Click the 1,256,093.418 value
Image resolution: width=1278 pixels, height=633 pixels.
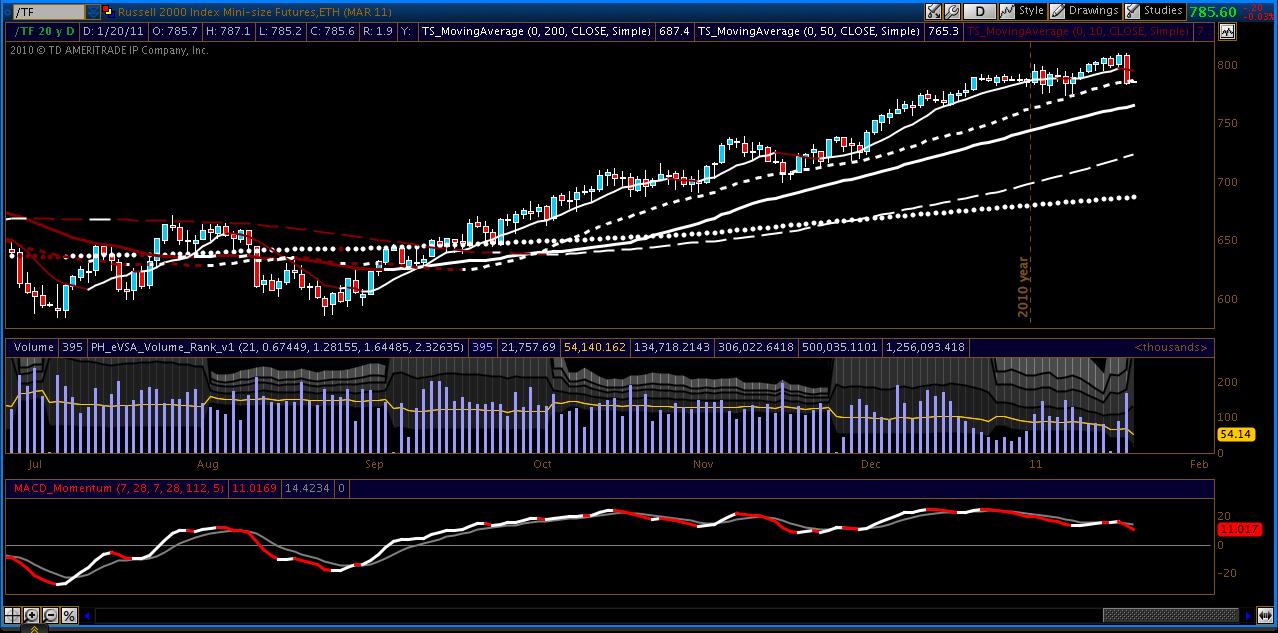[x=925, y=348]
